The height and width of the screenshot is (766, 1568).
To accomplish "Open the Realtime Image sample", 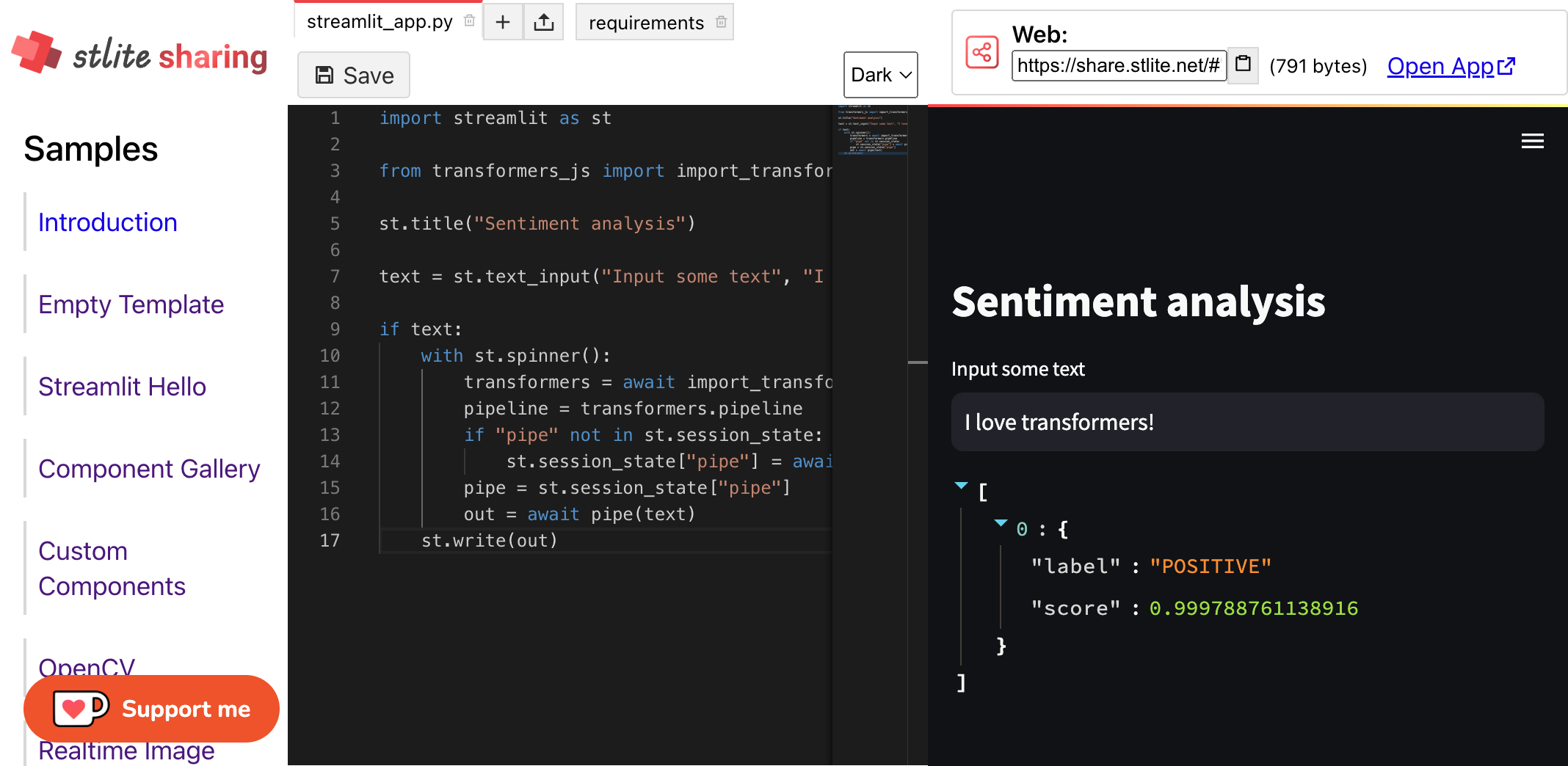I will pyautogui.click(x=126, y=751).
